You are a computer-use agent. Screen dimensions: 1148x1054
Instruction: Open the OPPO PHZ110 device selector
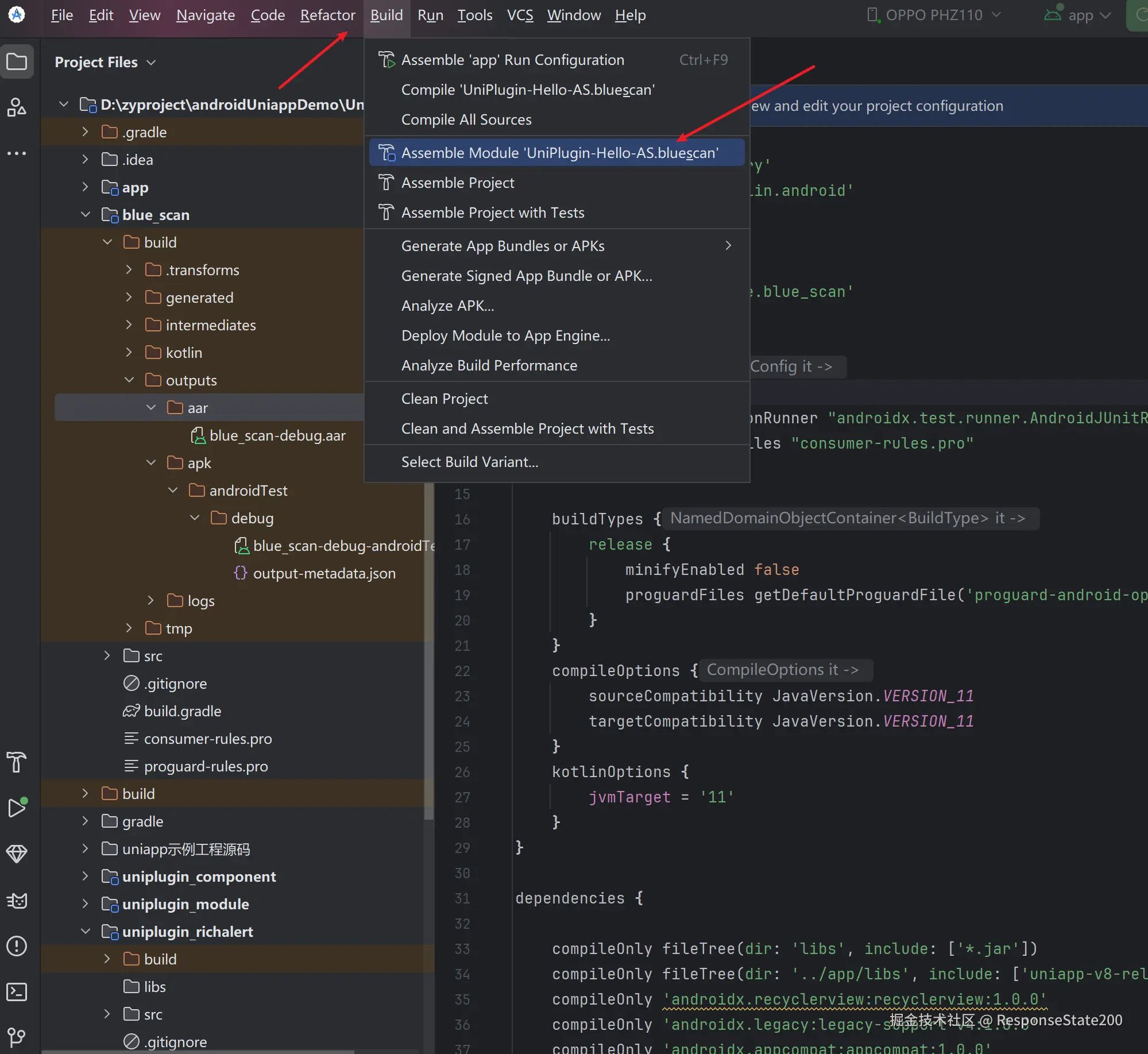click(x=934, y=15)
